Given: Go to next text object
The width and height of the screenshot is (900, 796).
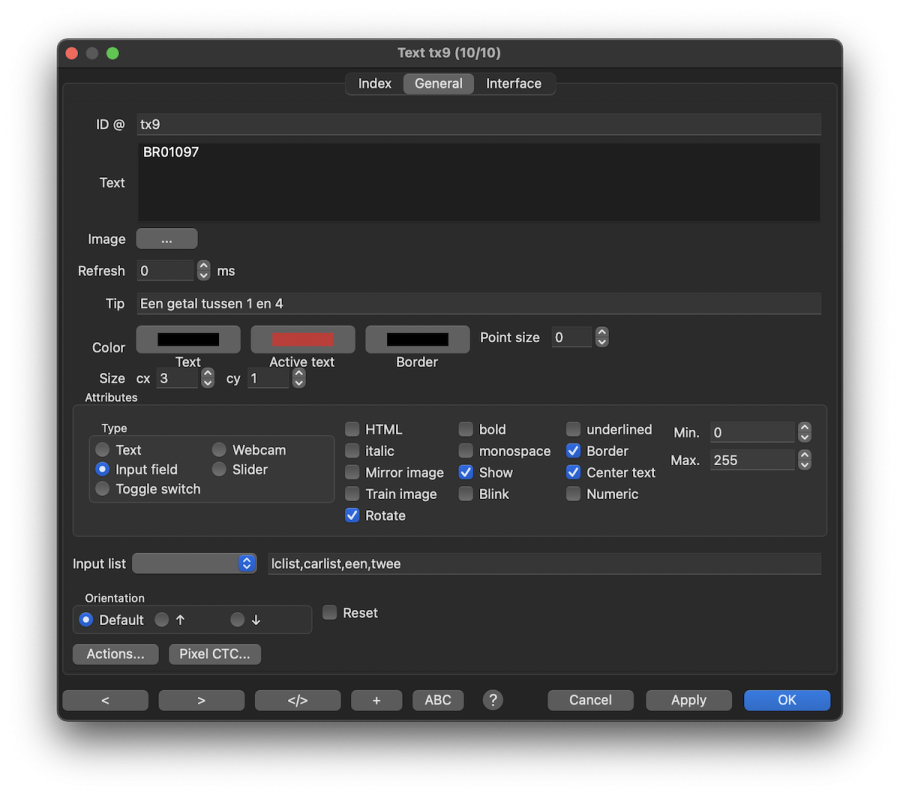Looking at the screenshot, I should click(x=201, y=700).
